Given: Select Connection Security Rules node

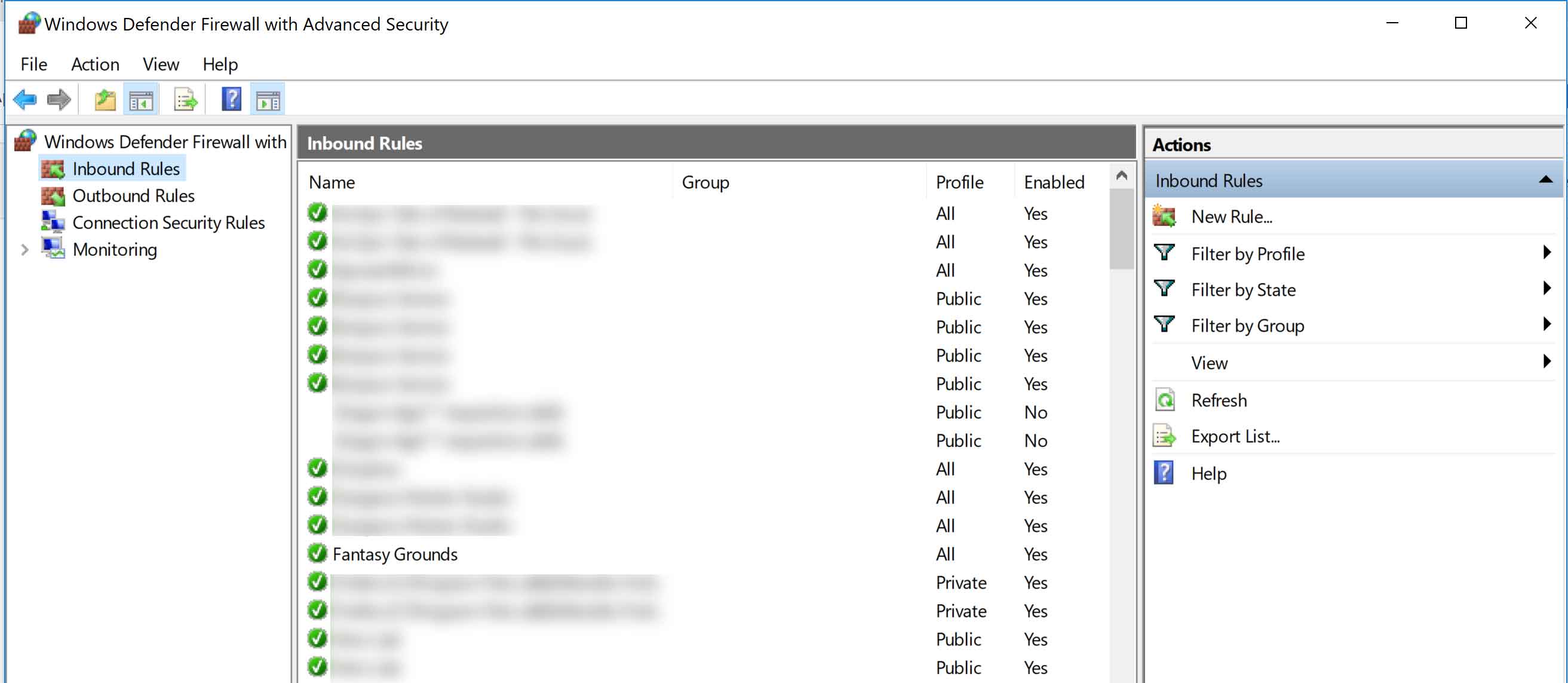Looking at the screenshot, I should pos(168,222).
